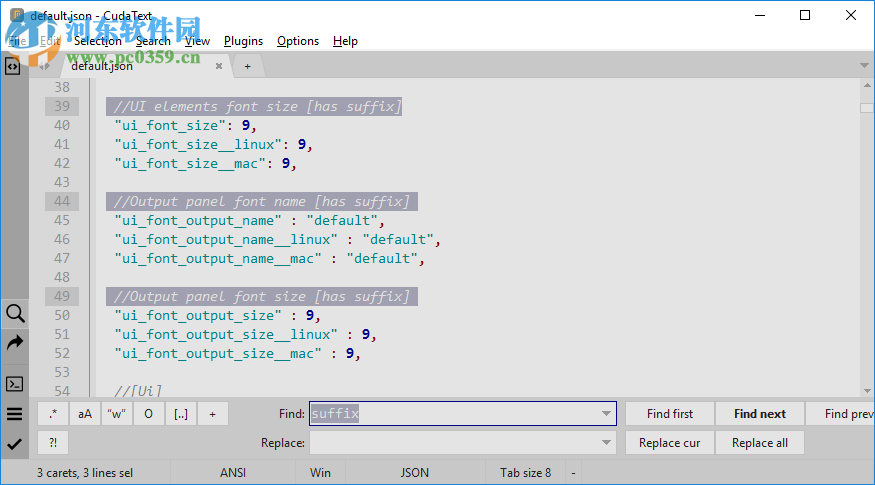This screenshot has height=485, width=875.
Task: Open the View menu
Action: (x=197, y=41)
